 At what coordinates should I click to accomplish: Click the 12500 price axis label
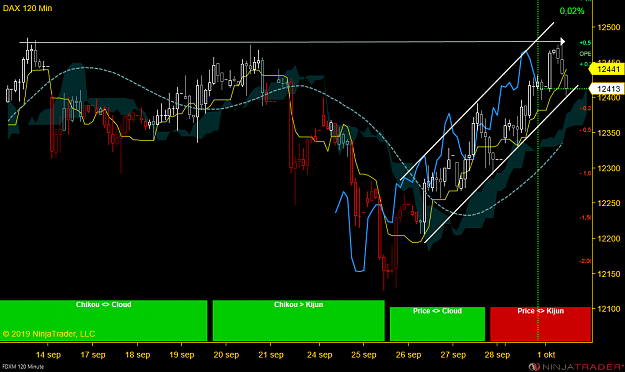609,27
